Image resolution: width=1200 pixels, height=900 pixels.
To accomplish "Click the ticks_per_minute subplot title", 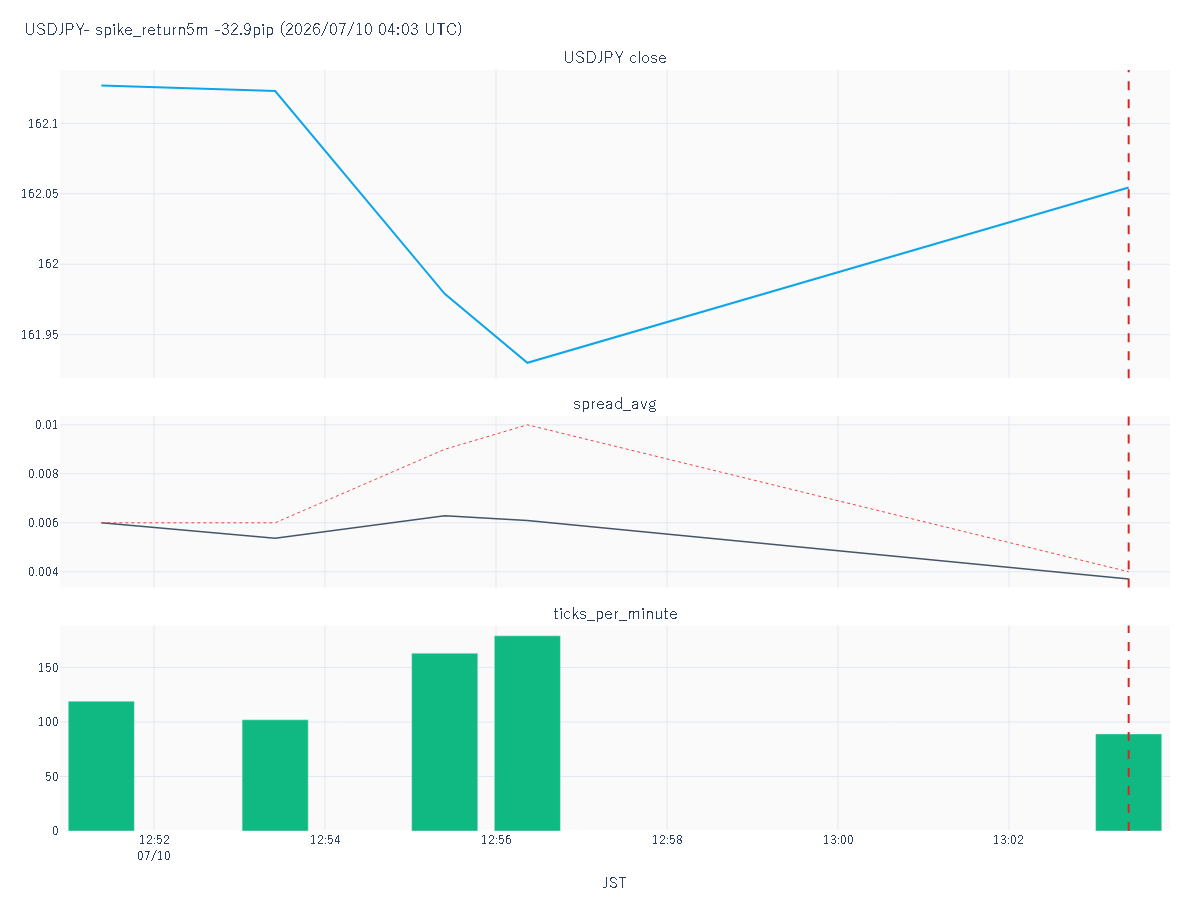I will click(x=615, y=614).
